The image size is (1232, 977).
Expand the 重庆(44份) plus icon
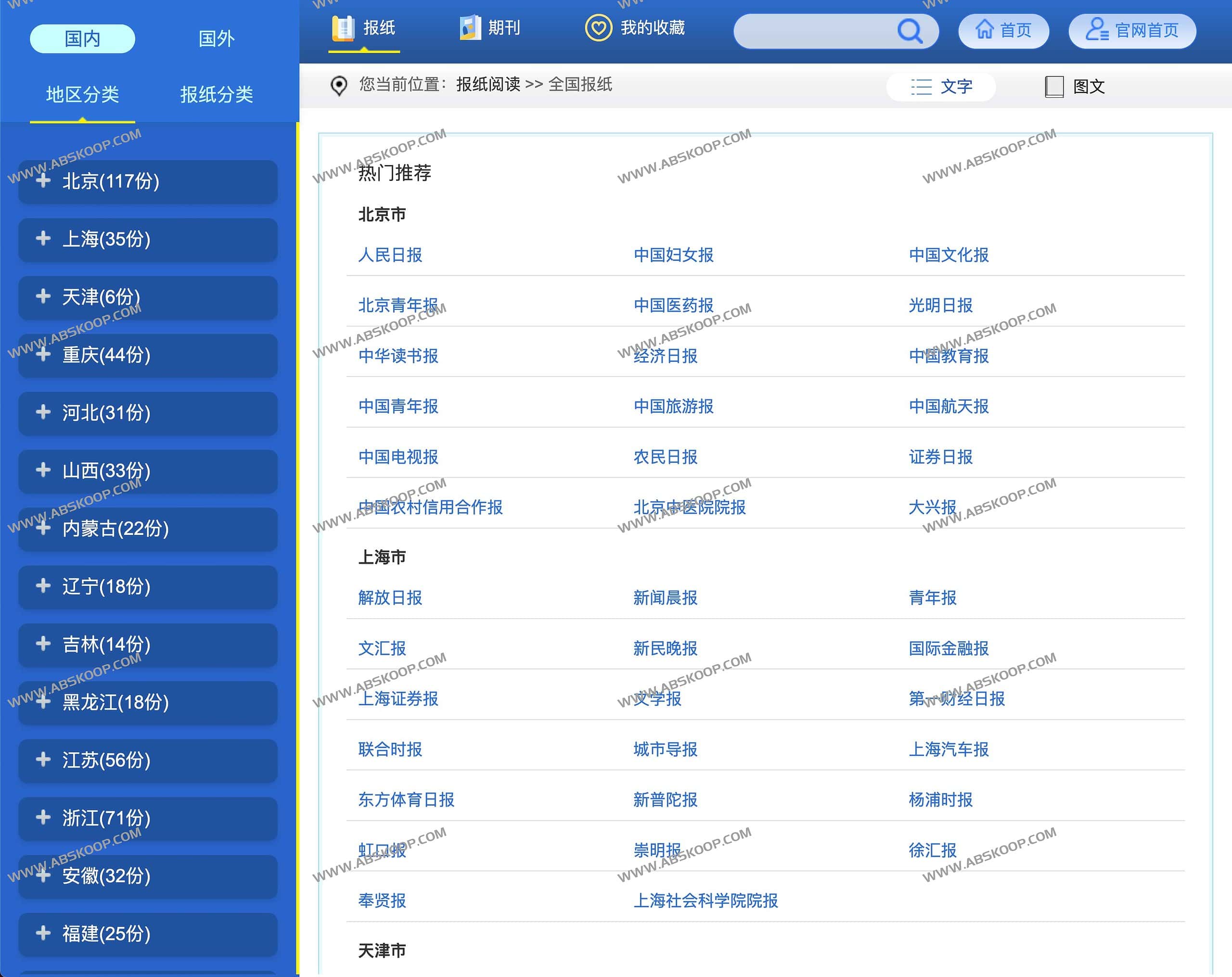[x=43, y=355]
